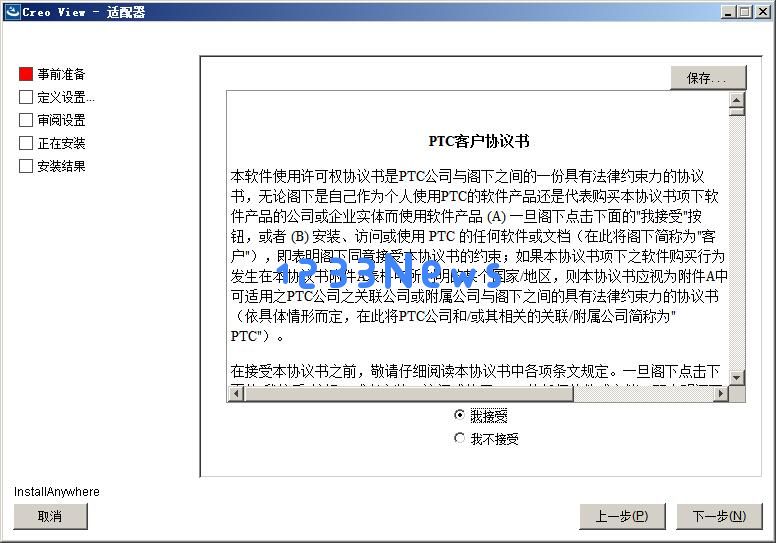
Task: Click the 下一步(N) button
Action: pos(719,516)
